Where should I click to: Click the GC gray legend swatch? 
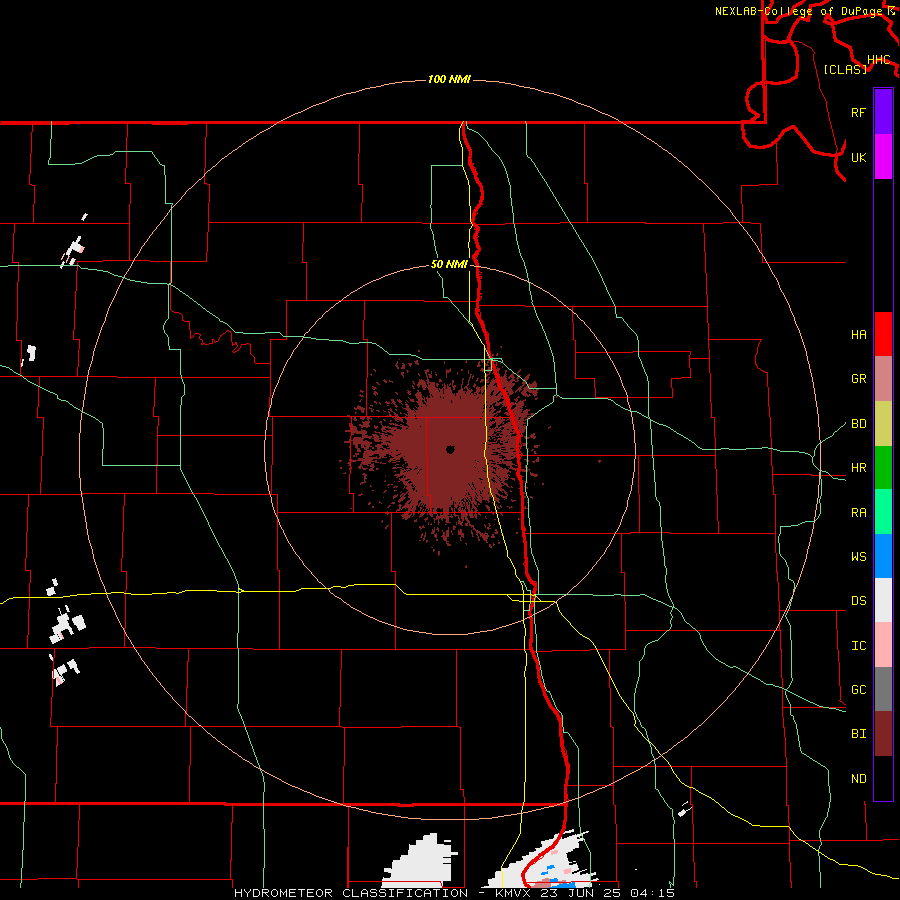883,689
